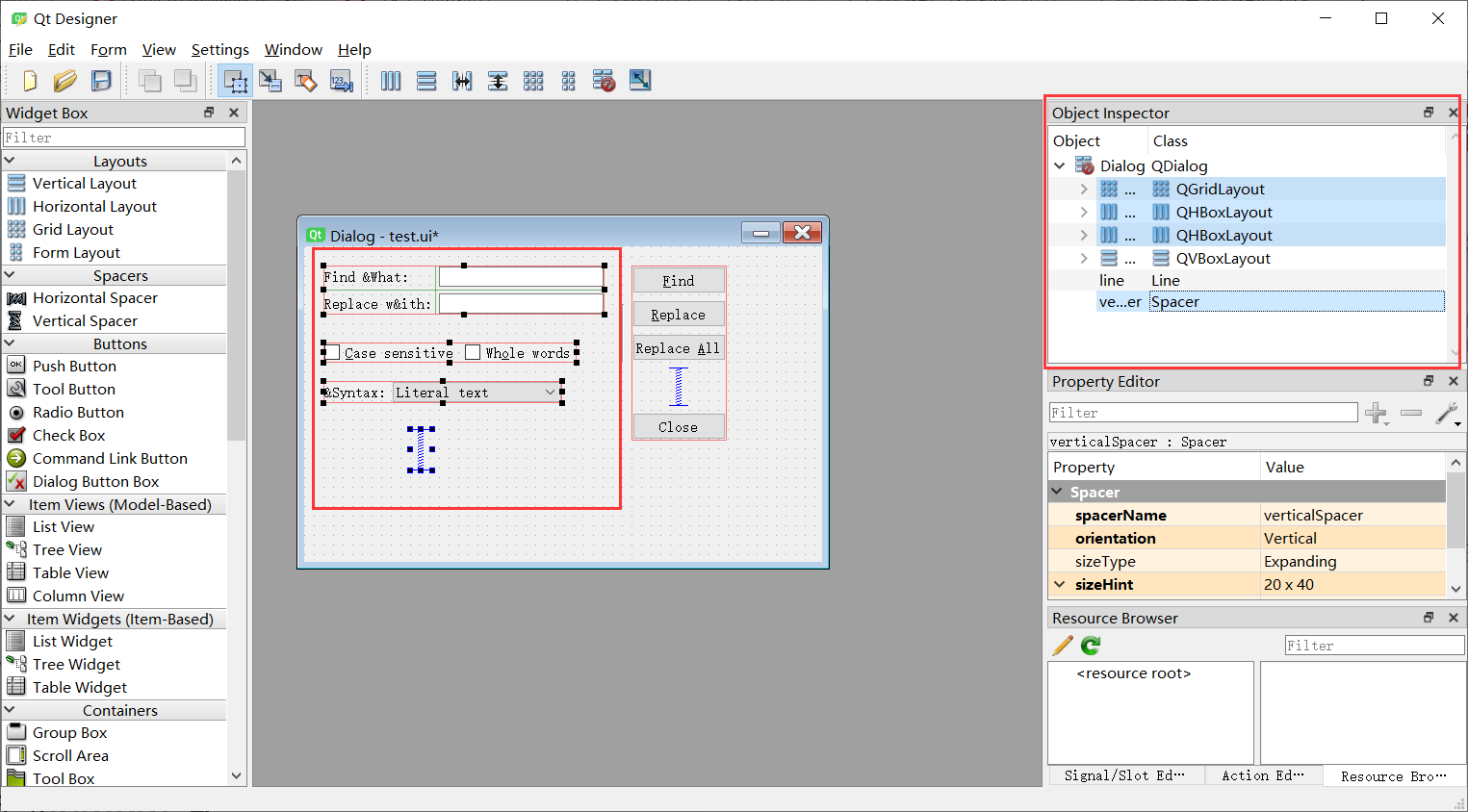Expand the QGridLayout node in Object Inspector
This screenshot has width=1468, height=812.
point(1084,189)
